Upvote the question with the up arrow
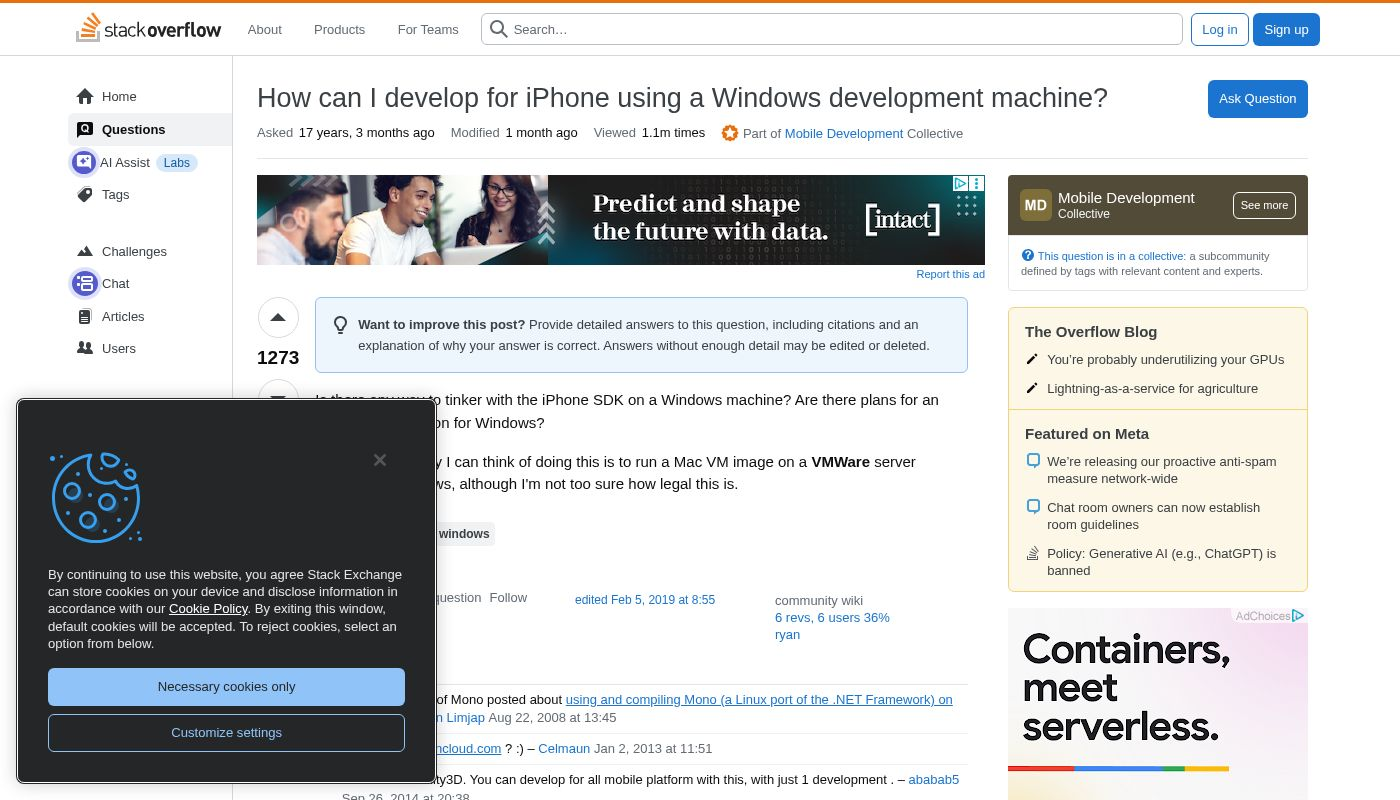Screen dimensions: 1400x800 (x=278, y=318)
